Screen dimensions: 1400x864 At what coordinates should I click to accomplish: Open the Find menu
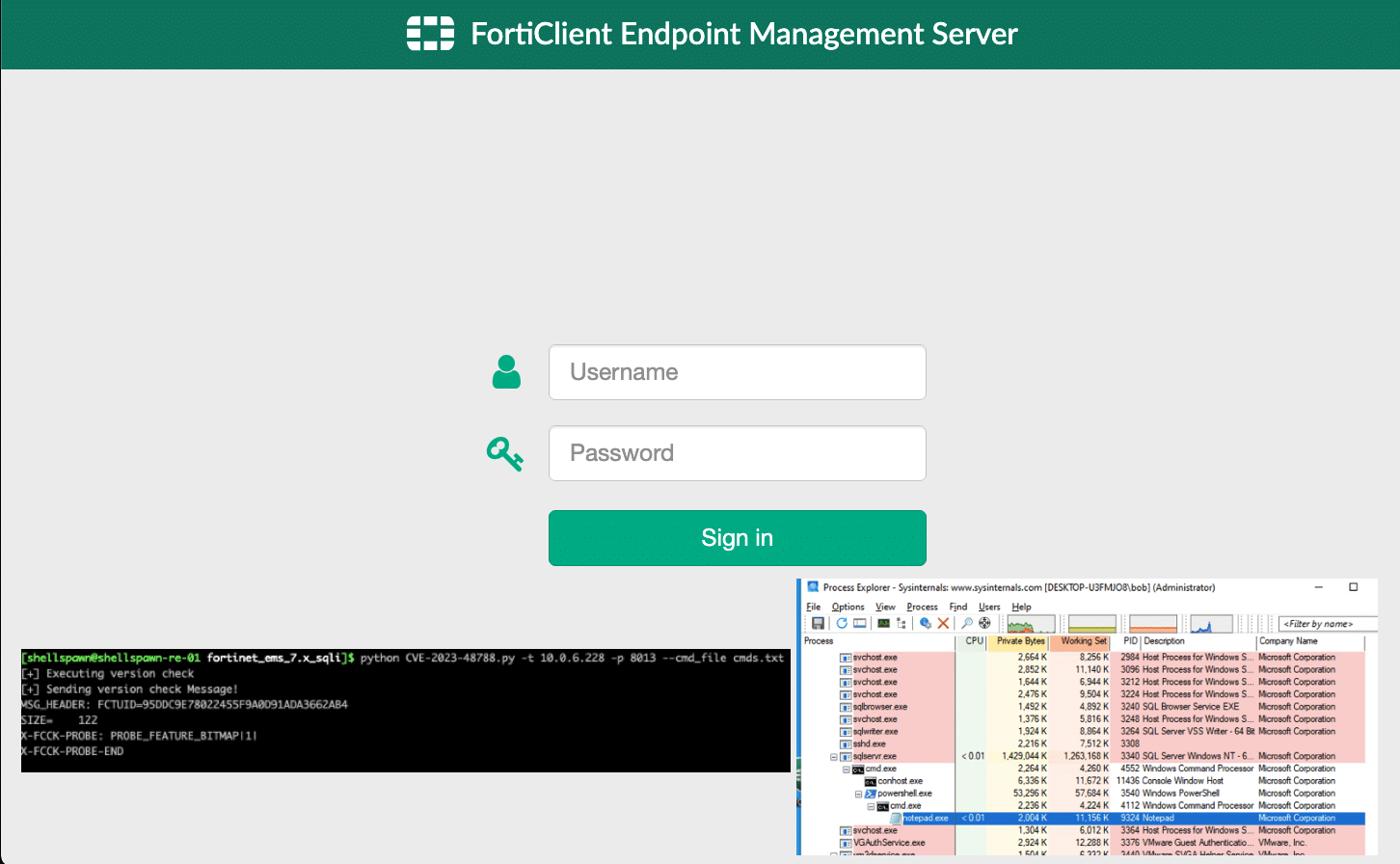tap(958, 606)
